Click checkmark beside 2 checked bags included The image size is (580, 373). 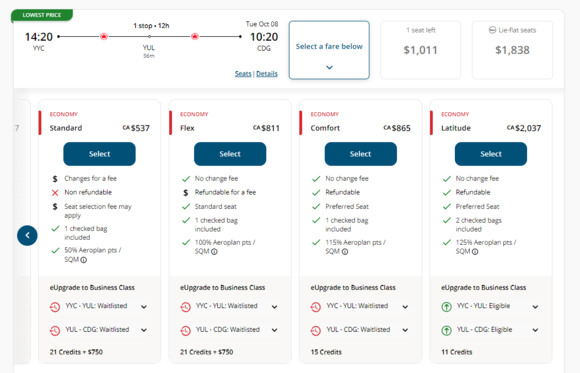(447, 221)
